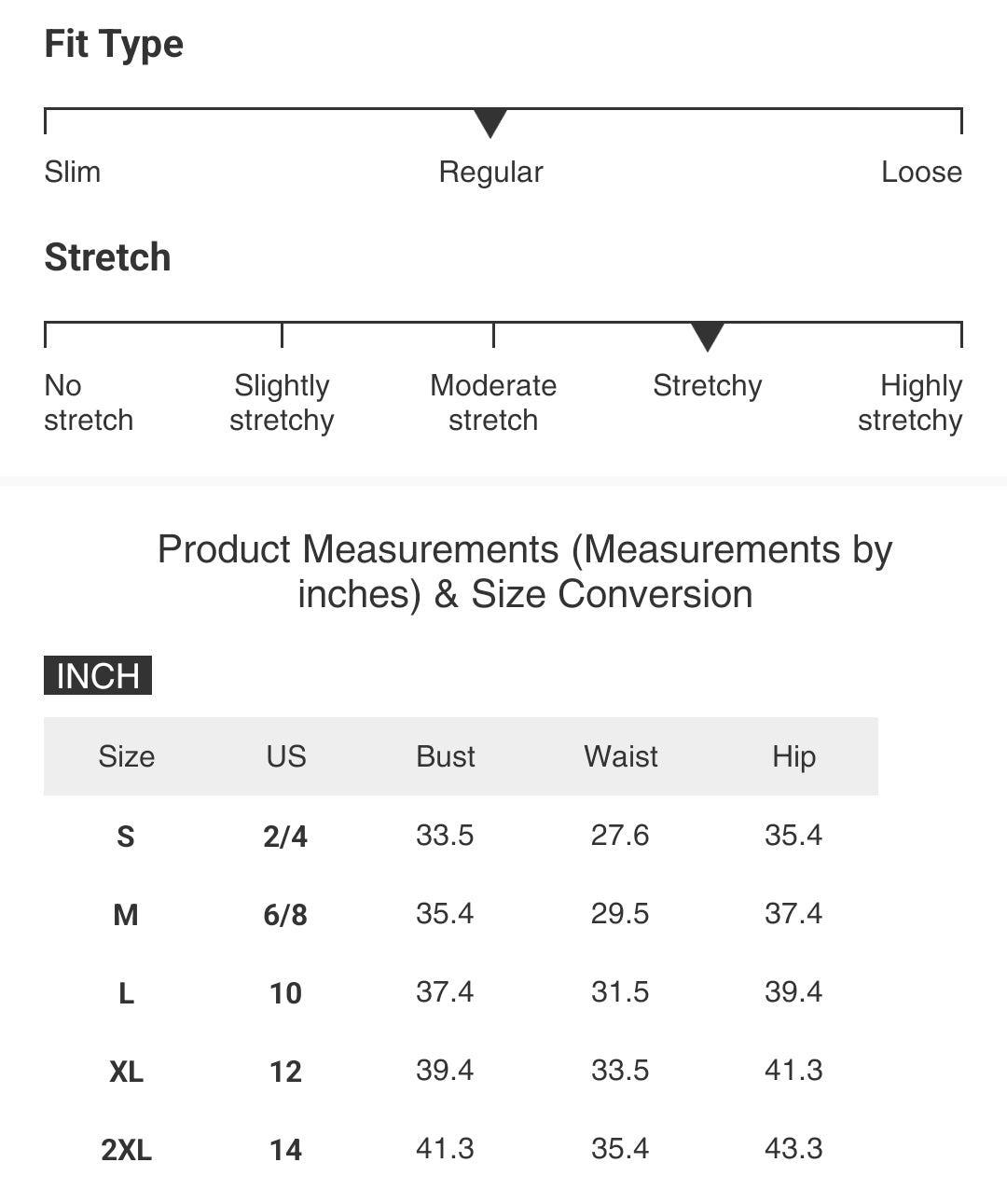
Task: Click the Size column header
Action: tap(127, 756)
